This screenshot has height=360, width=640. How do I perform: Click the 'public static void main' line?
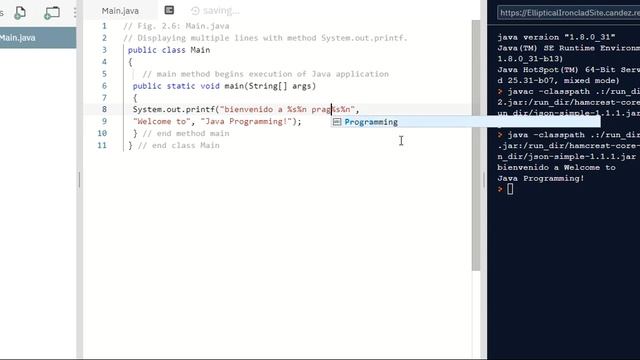point(224,86)
